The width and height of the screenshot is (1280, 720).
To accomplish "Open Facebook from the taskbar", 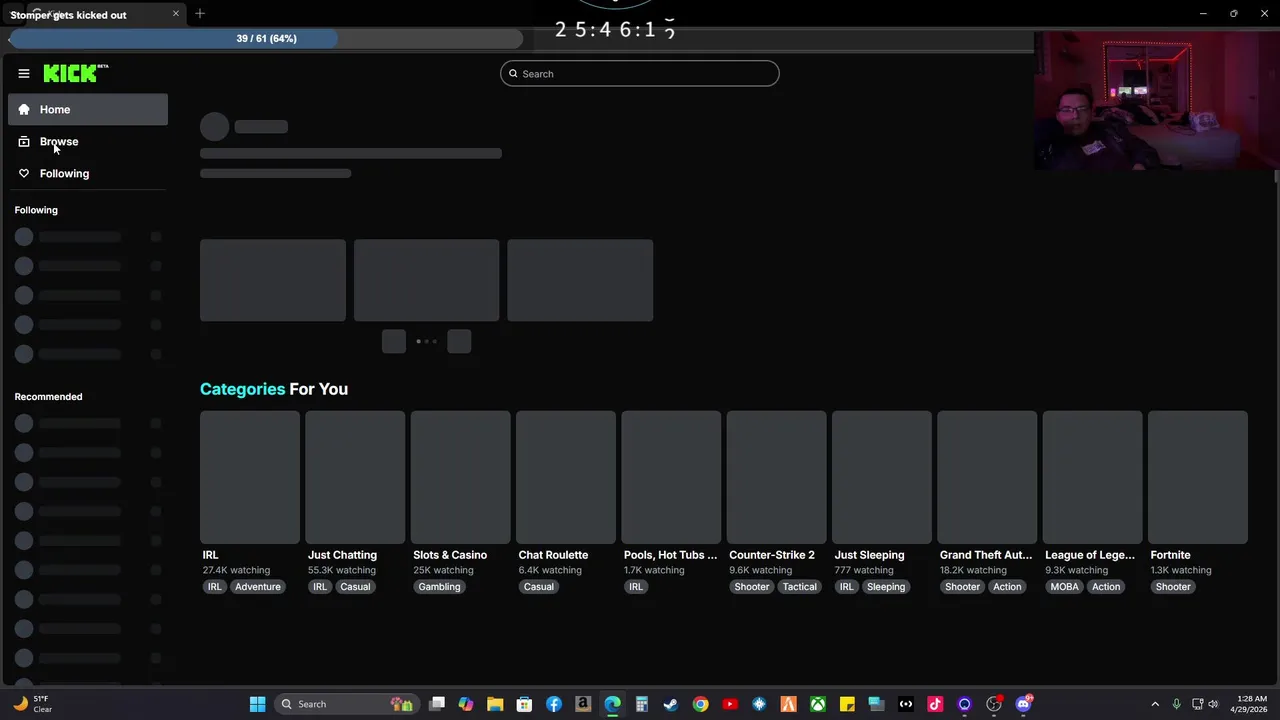I will coord(554,704).
